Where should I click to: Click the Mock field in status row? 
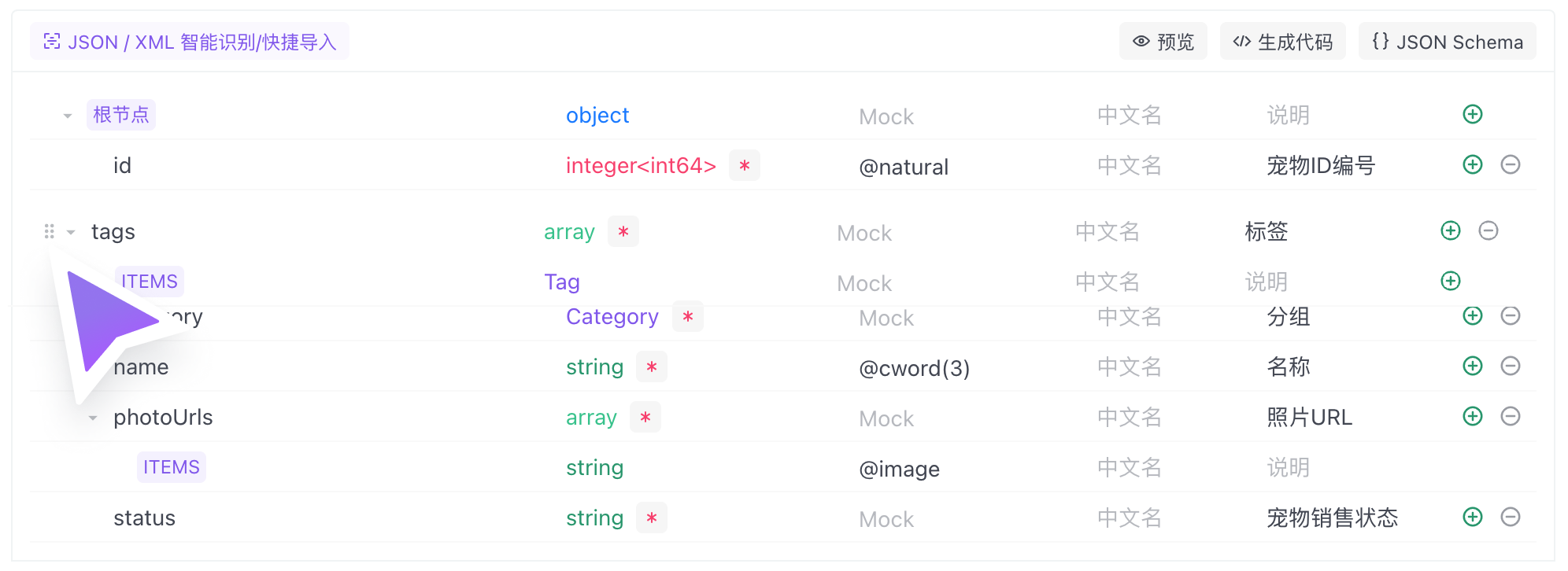886,519
